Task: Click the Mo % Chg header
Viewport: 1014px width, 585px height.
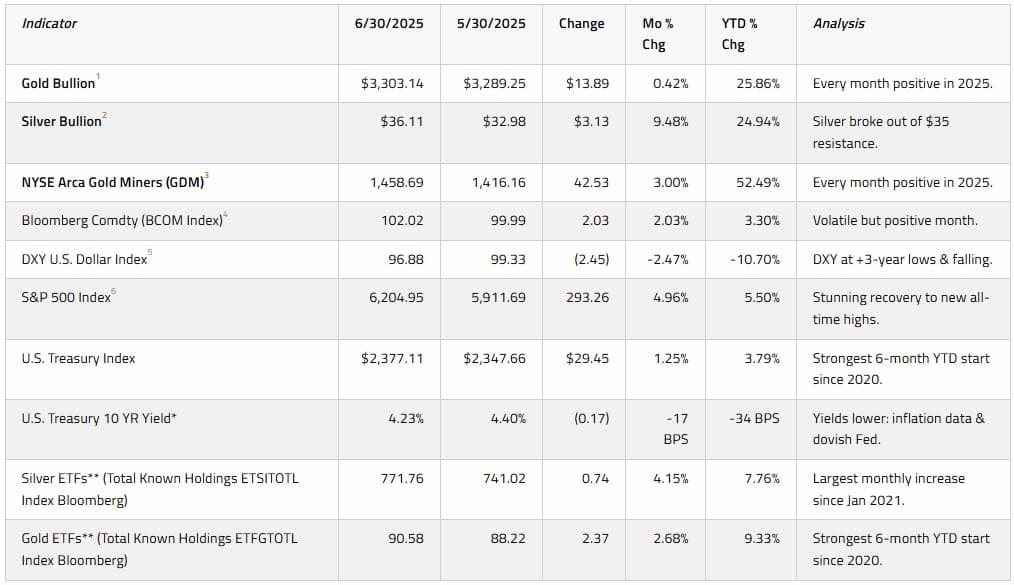Action: (658, 34)
